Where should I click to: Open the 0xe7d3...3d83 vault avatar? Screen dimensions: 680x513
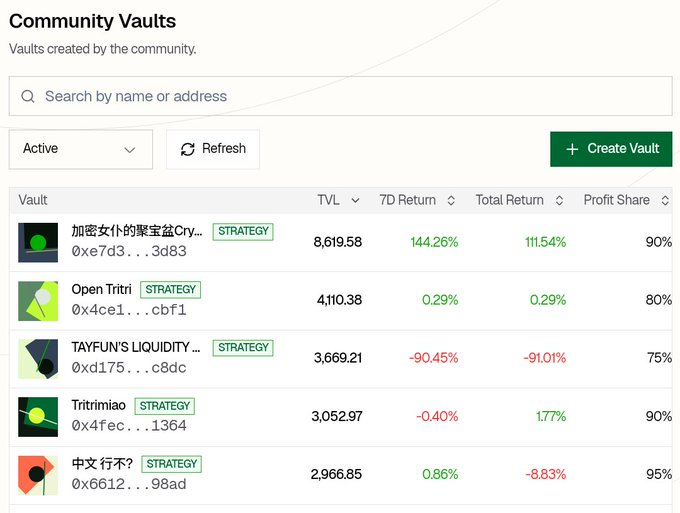pos(38,242)
